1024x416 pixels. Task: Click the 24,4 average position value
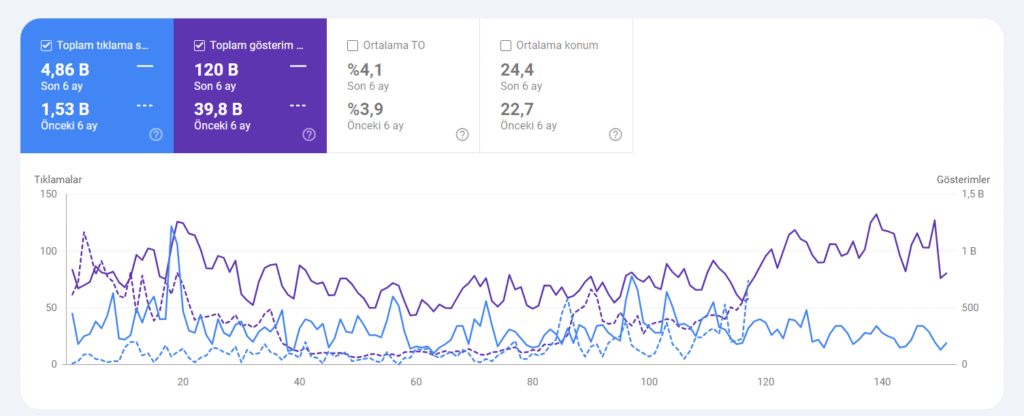coord(516,70)
